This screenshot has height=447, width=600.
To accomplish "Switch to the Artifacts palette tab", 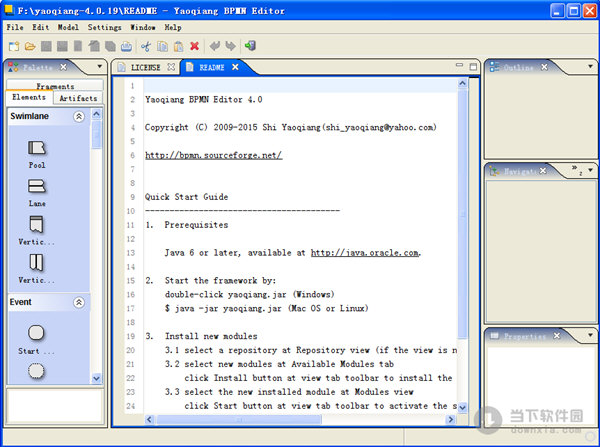I will 78,98.
